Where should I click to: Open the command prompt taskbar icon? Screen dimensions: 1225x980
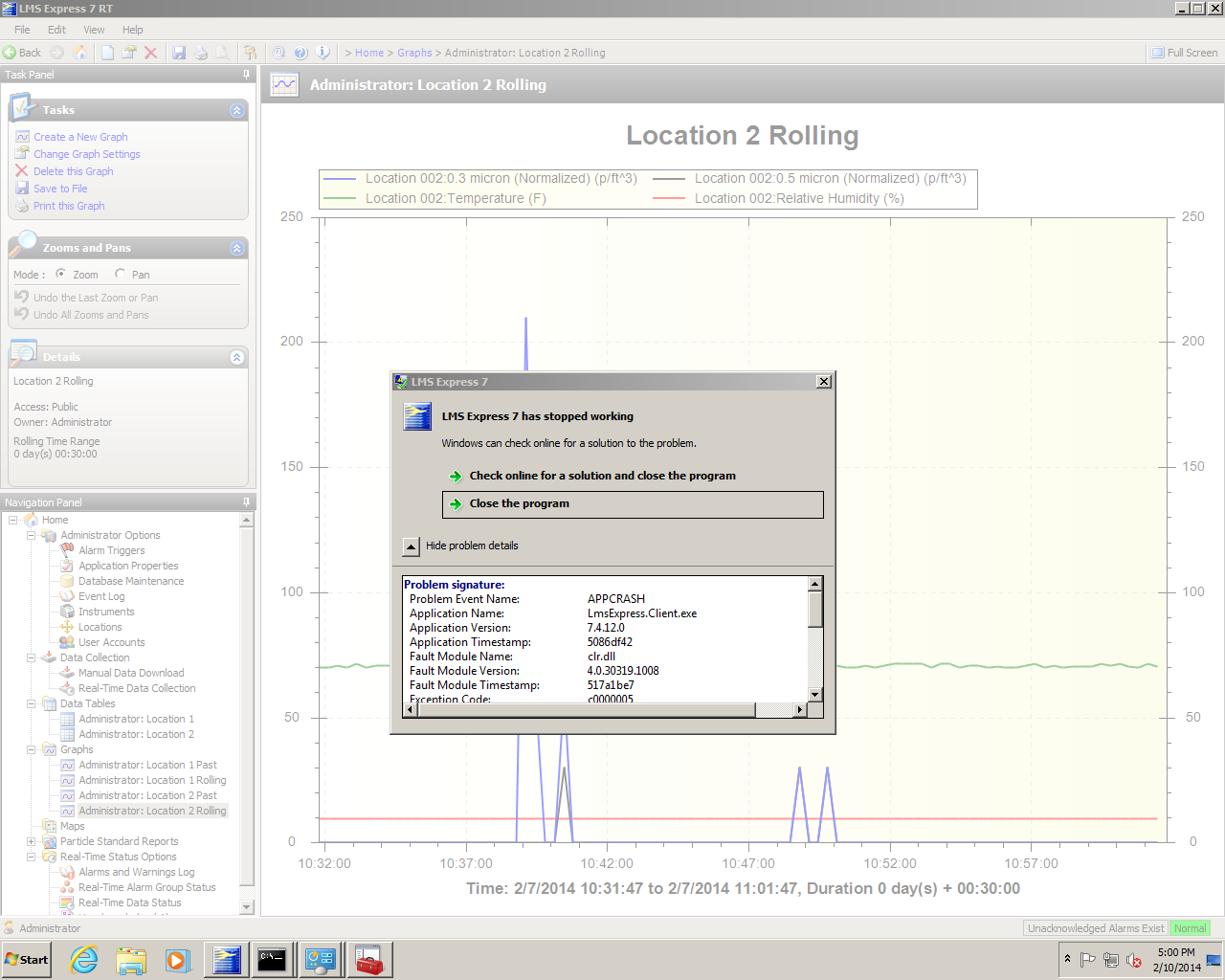point(272,959)
